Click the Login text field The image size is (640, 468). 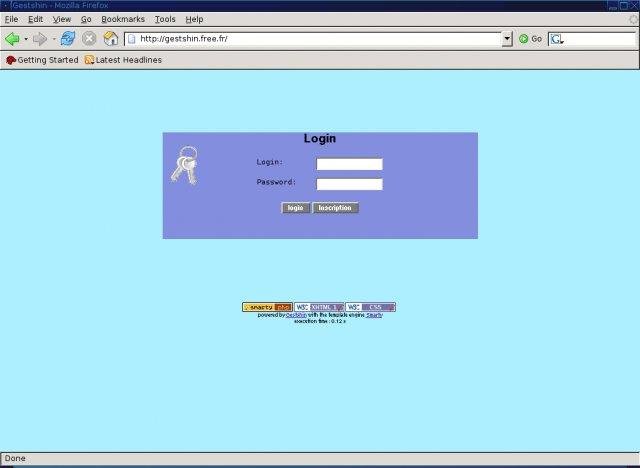[349, 164]
